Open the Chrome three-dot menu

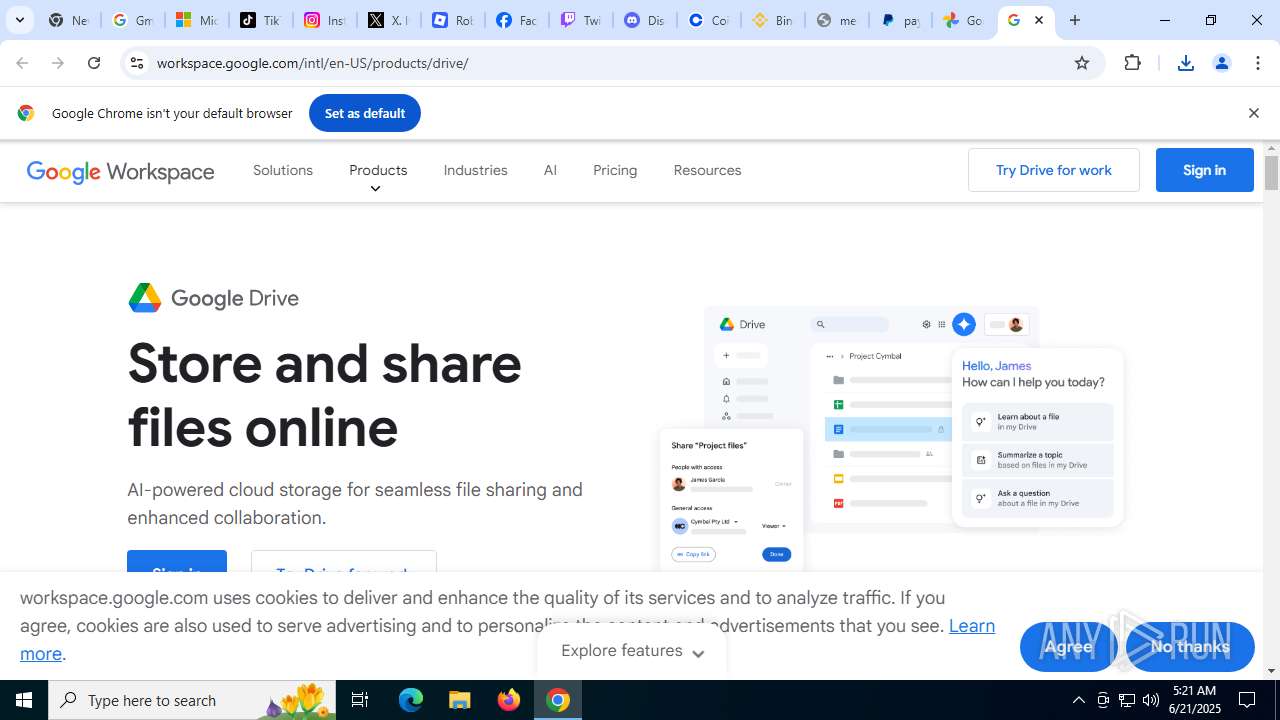1258,63
